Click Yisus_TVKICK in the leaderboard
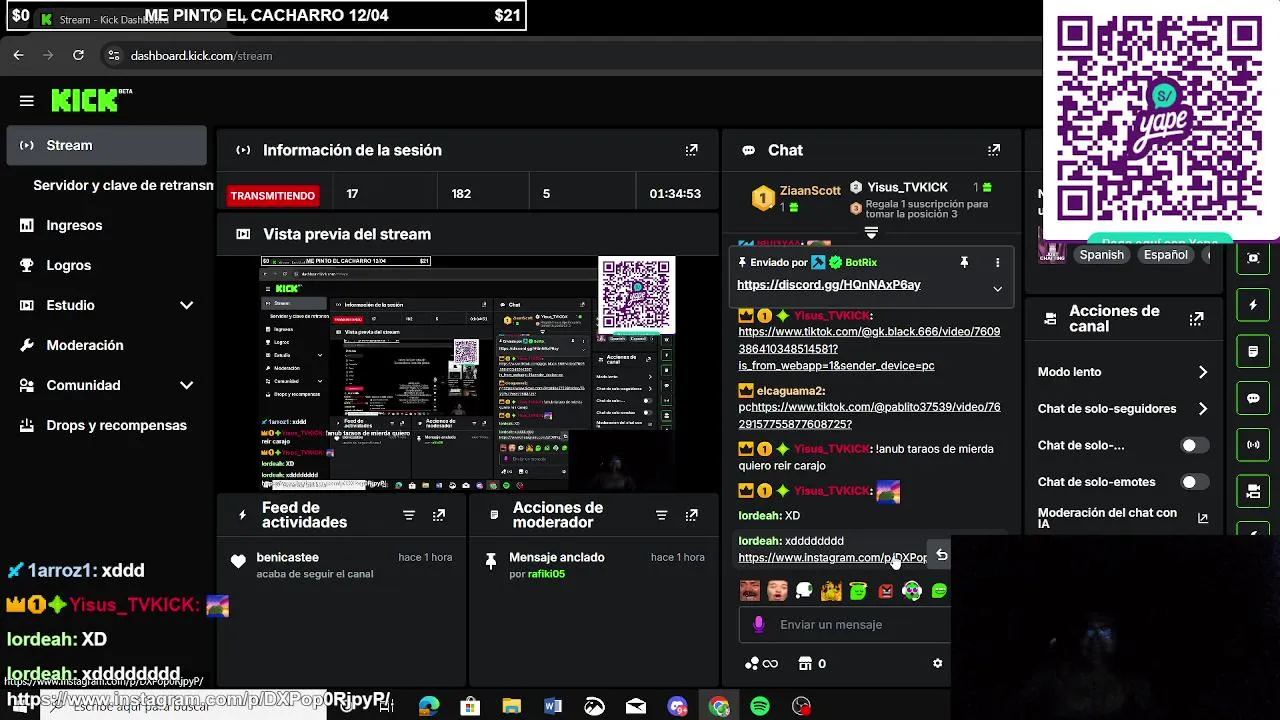Screen dimensions: 1280x720 point(907,187)
